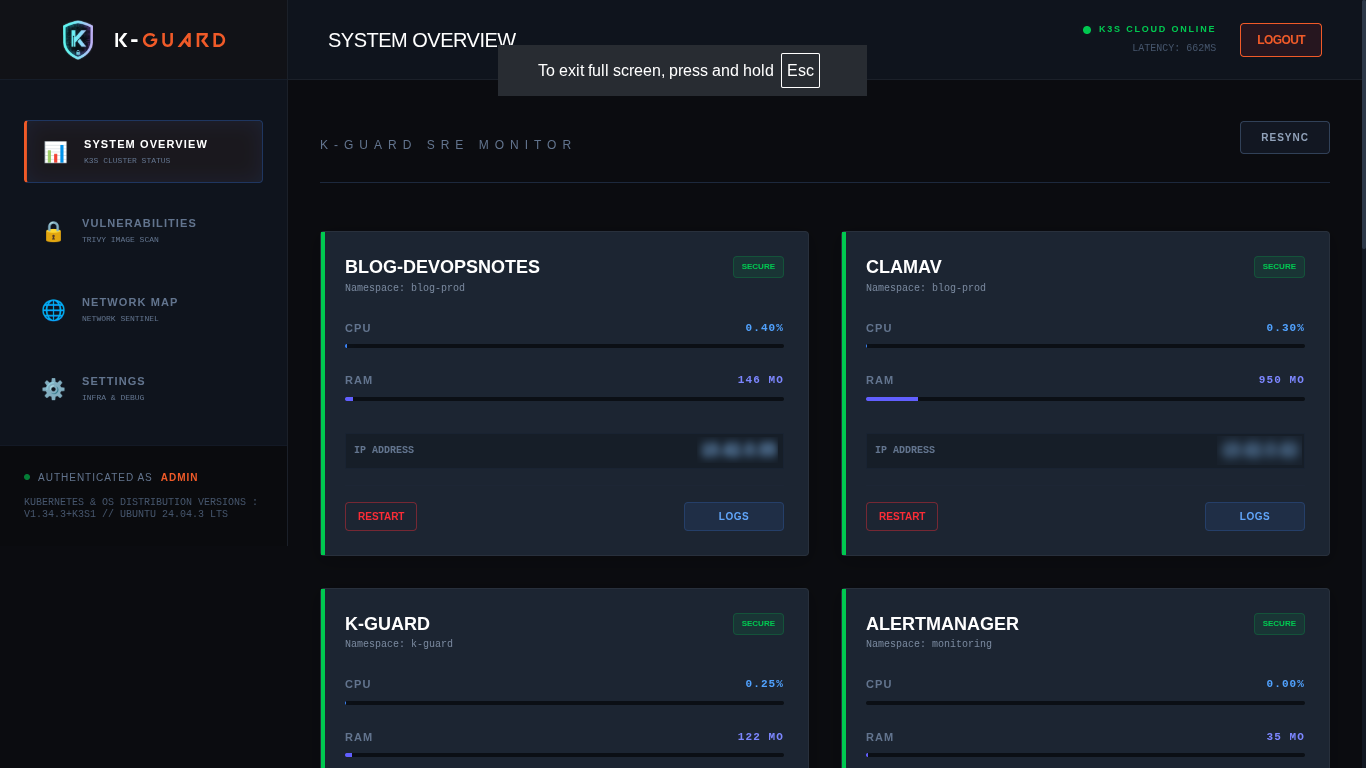Click the K-Guard shield logo
This screenshot has width=1366, height=768.
(77, 39)
